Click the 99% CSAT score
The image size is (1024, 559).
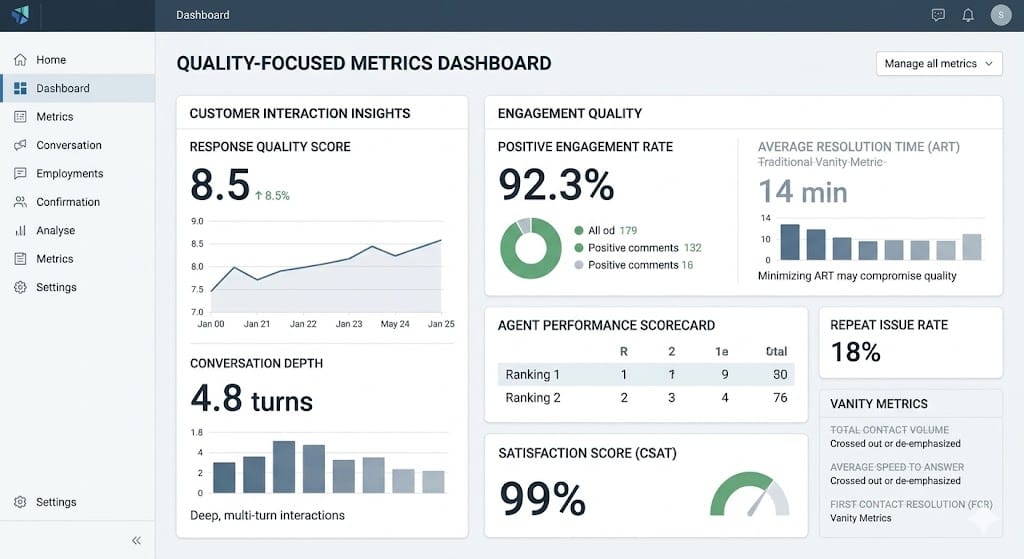pos(542,499)
